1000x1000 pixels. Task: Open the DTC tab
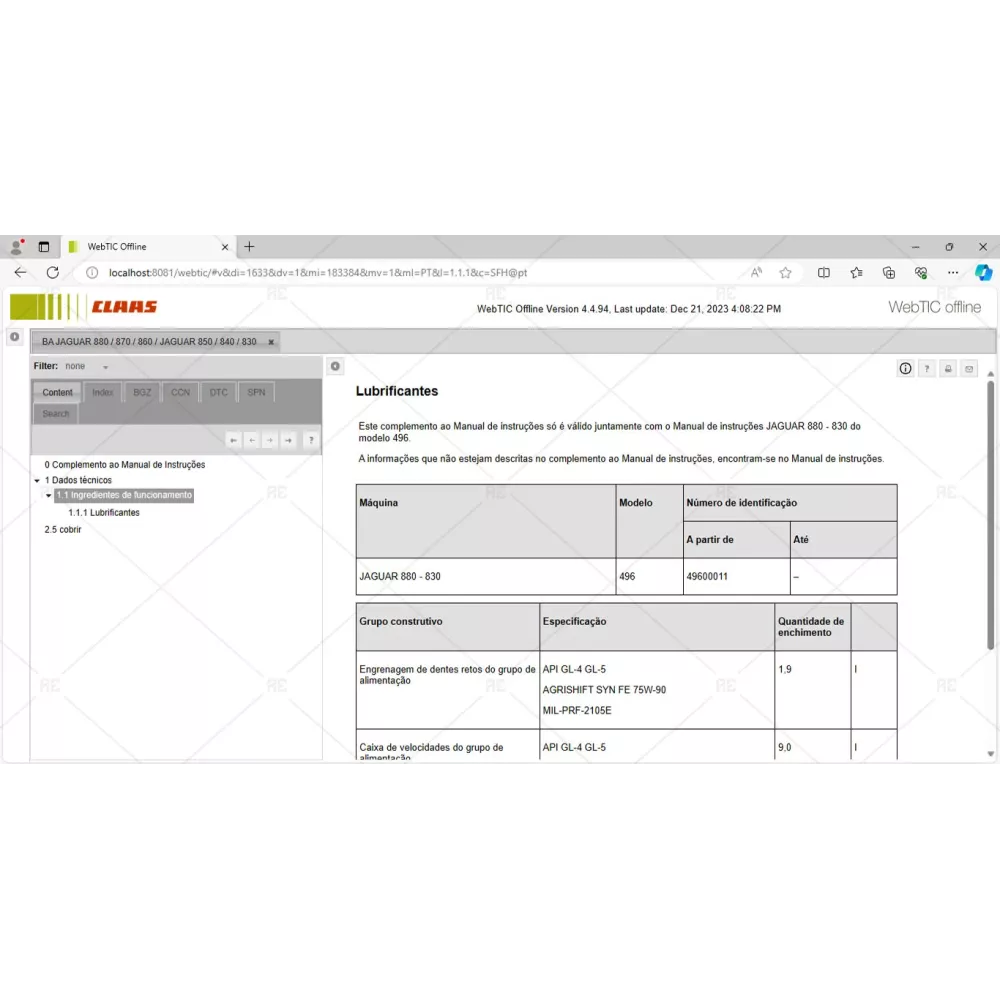pyautogui.click(x=218, y=393)
